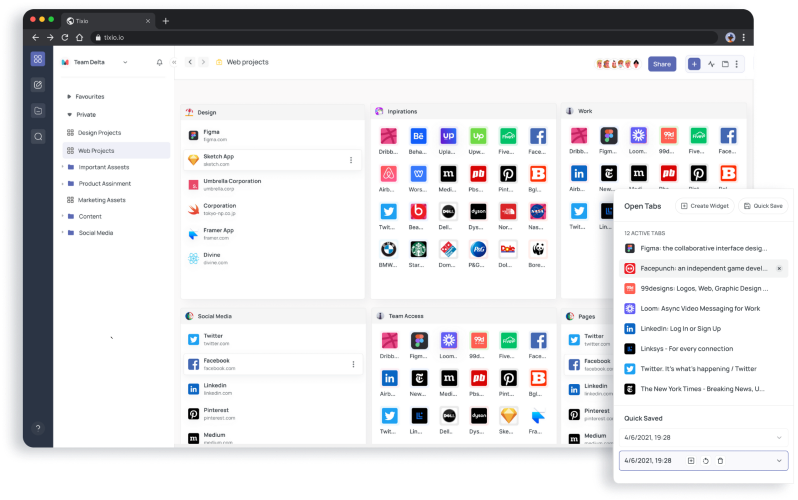The height and width of the screenshot is (500, 798).
Task: Open header three-dot more menu
Action: (736, 64)
